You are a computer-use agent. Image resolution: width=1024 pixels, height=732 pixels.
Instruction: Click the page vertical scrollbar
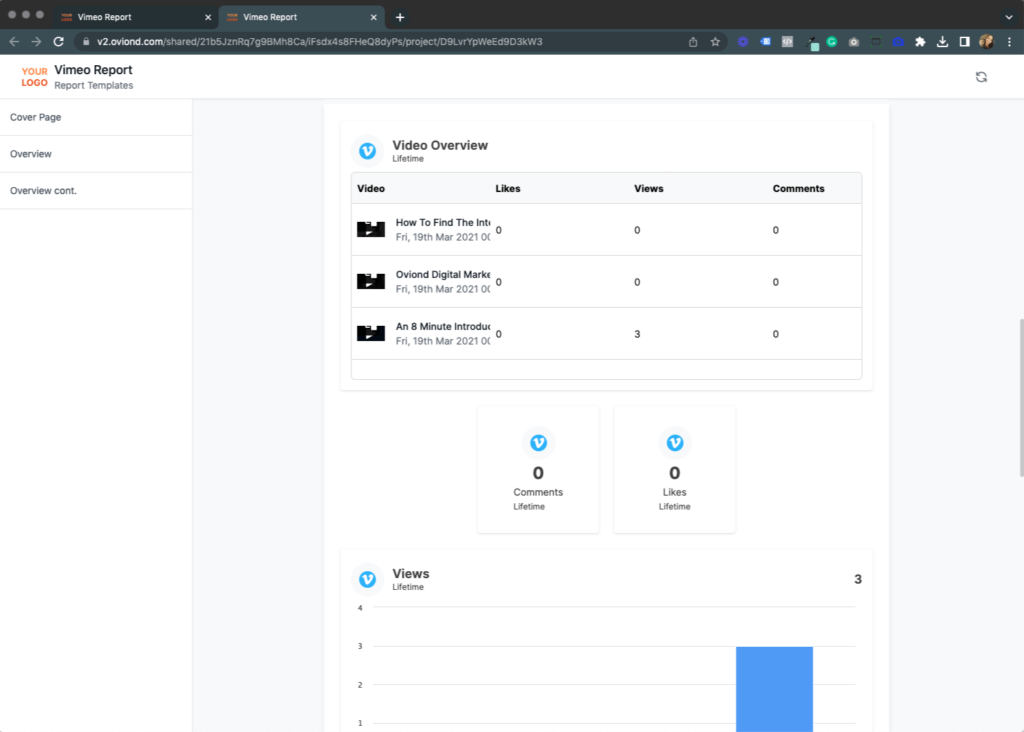(1020, 398)
